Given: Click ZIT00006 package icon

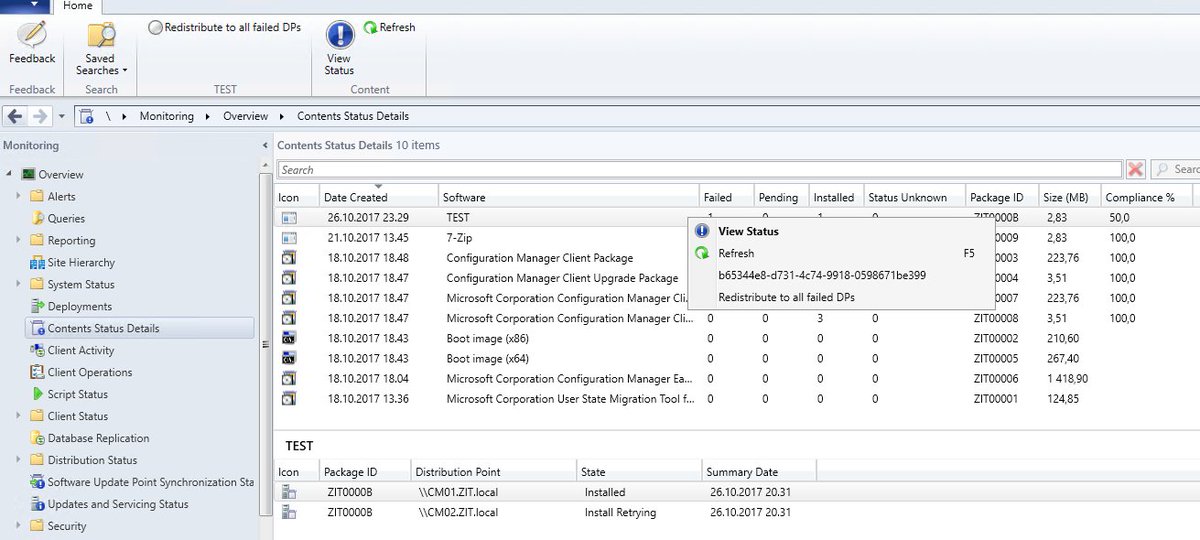Looking at the screenshot, I should (289, 379).
